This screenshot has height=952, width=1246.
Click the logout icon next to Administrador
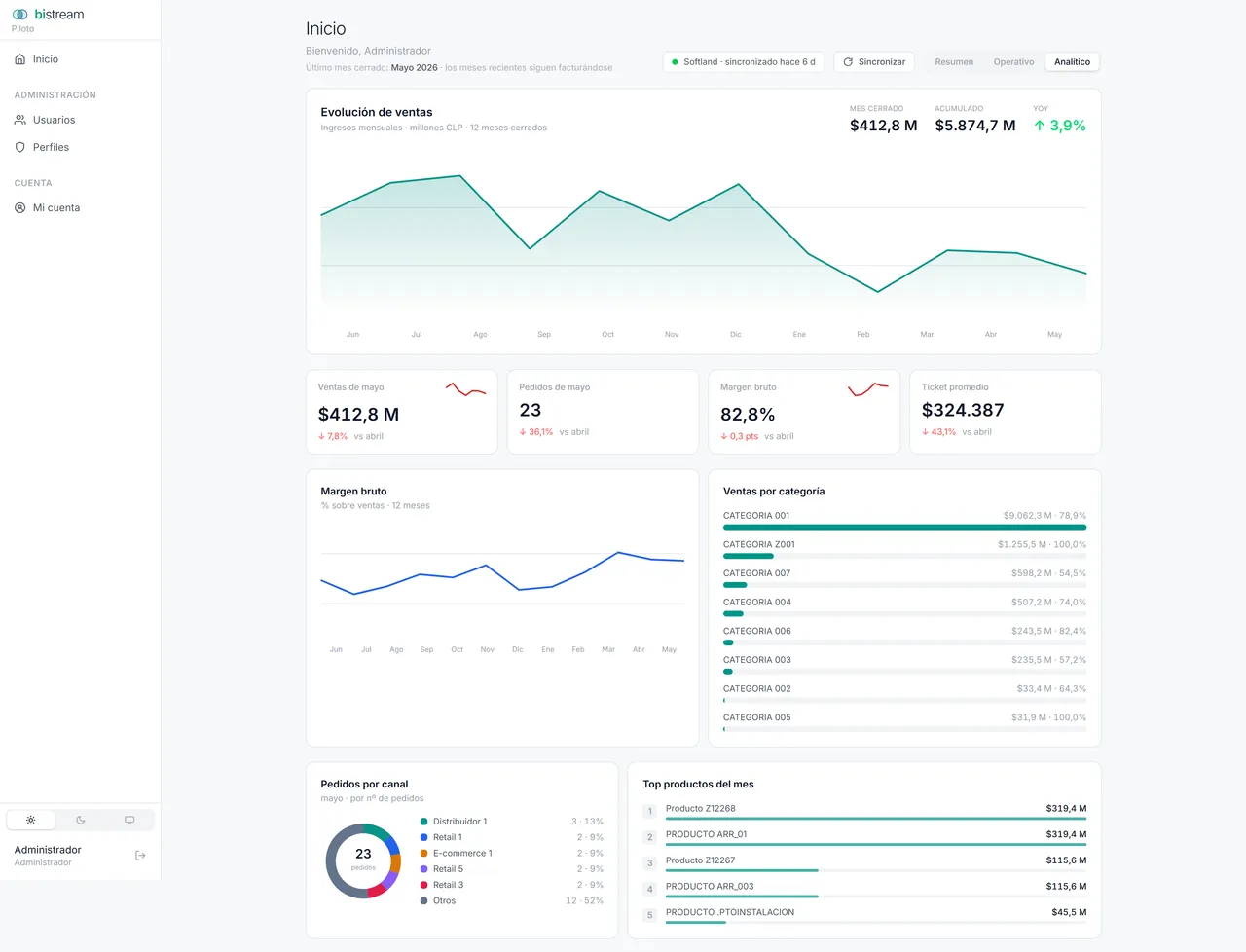(x=140, y=856)
